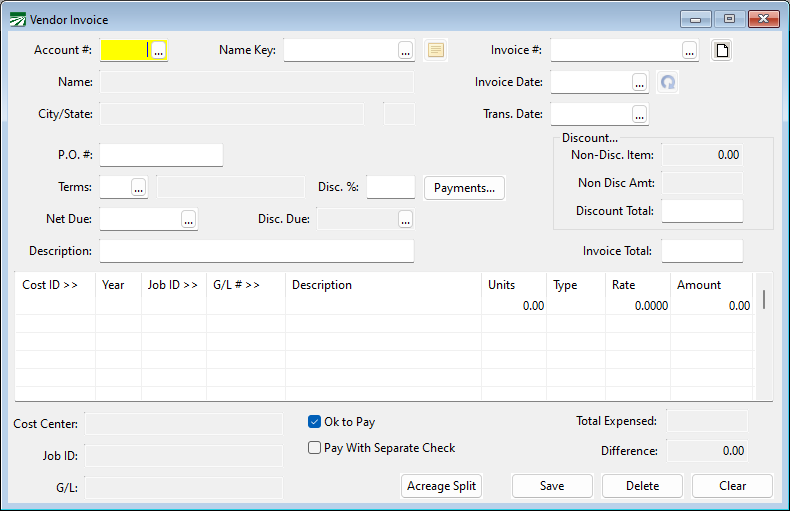Open the Terms lookup ellipsis button

[139, 187]
